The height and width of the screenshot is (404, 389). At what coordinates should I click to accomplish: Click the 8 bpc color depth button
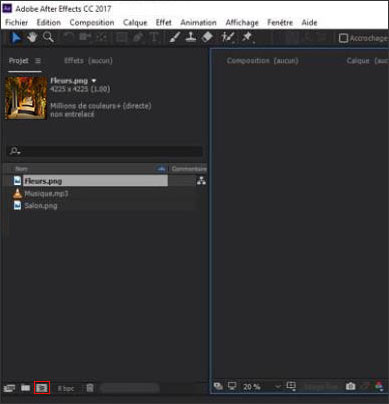(x=66, y=388)
